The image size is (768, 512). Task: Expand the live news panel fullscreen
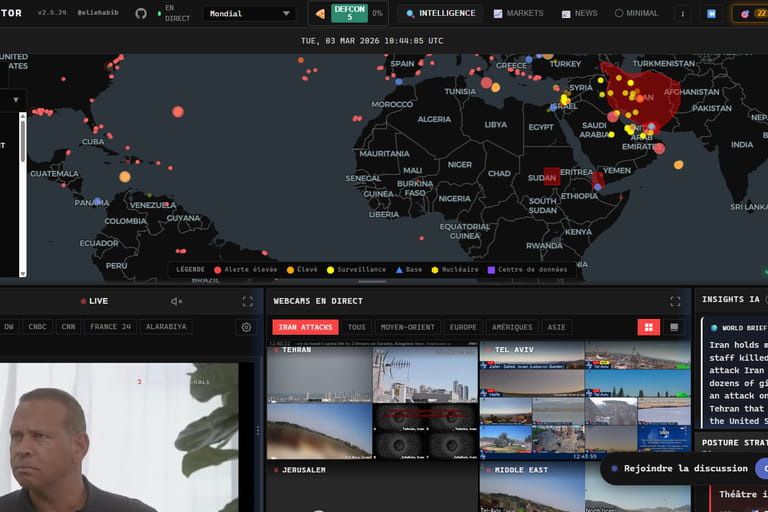click(247, 301)
